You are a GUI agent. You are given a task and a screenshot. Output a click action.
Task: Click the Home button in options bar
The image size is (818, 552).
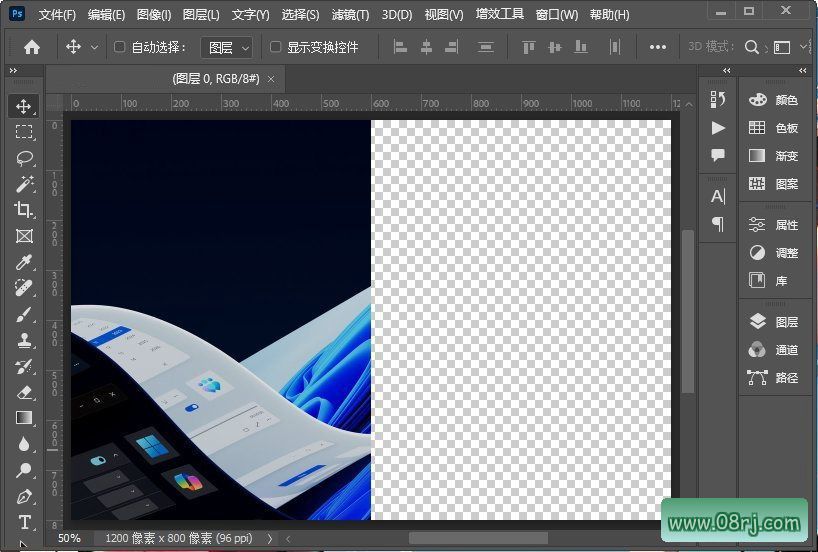click(32, 47)
